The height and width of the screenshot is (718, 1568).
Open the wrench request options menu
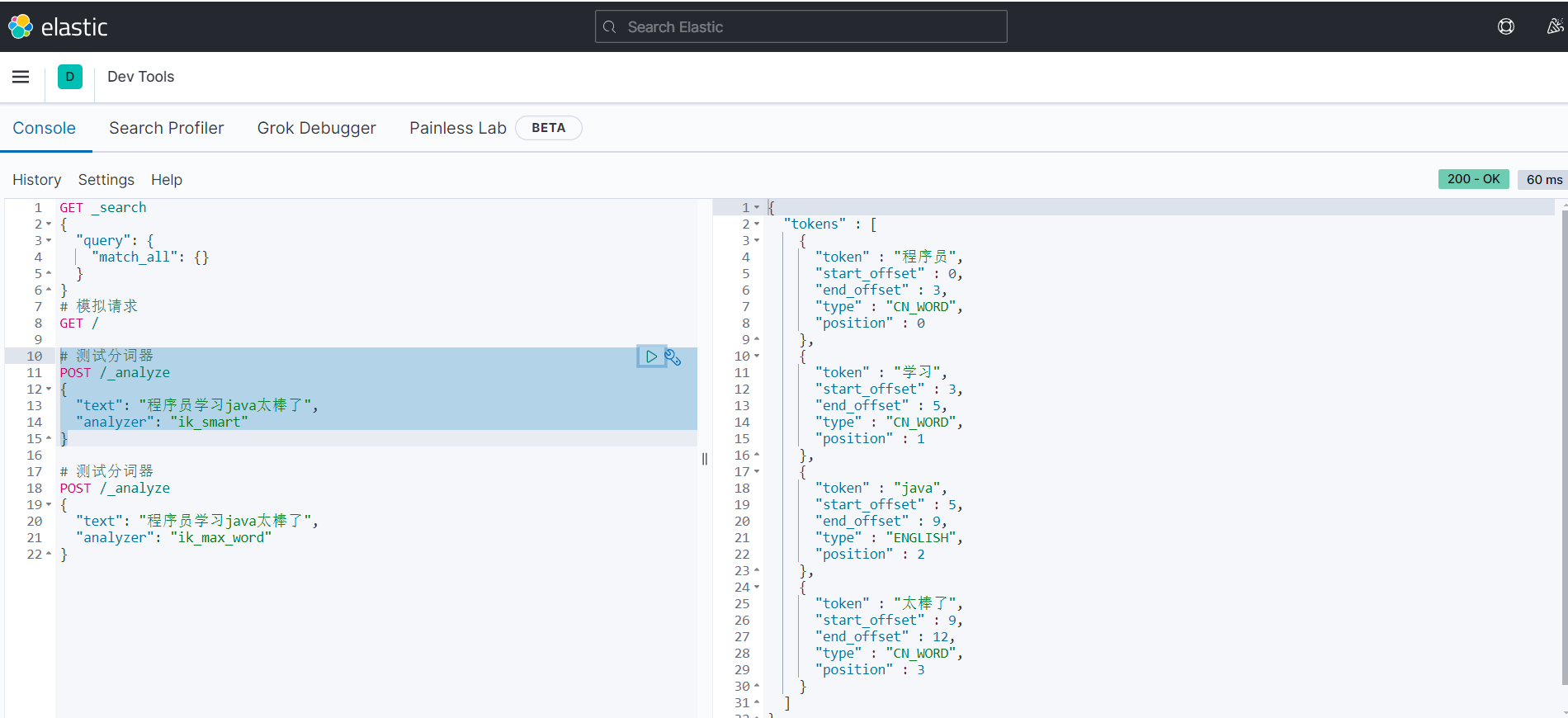(x=673, y=357)
